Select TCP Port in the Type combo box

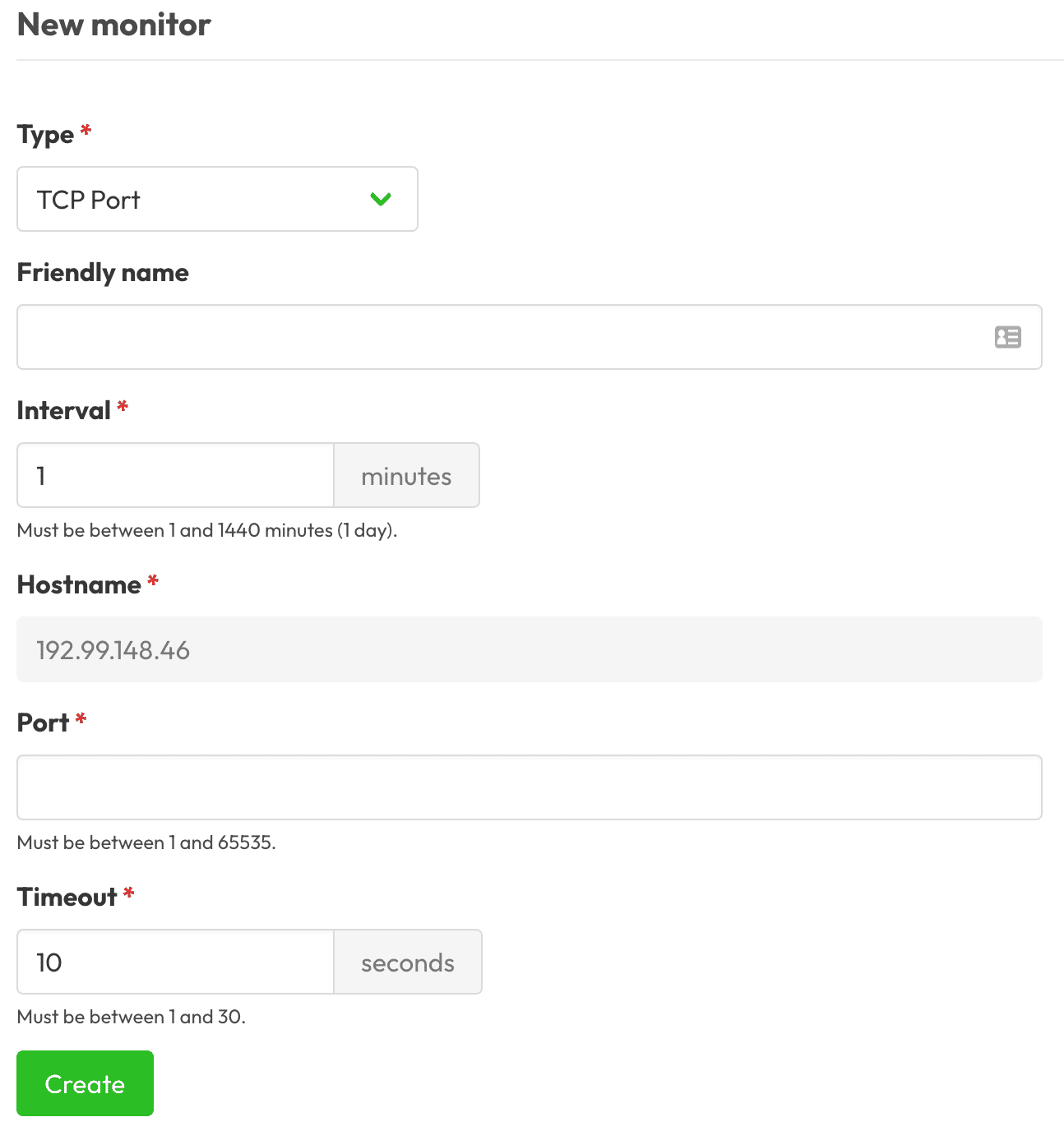(217, 199)
